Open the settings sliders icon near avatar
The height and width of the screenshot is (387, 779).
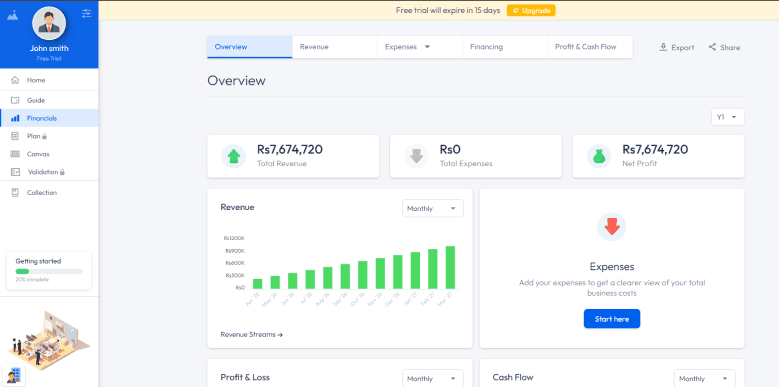click(87, 13)
